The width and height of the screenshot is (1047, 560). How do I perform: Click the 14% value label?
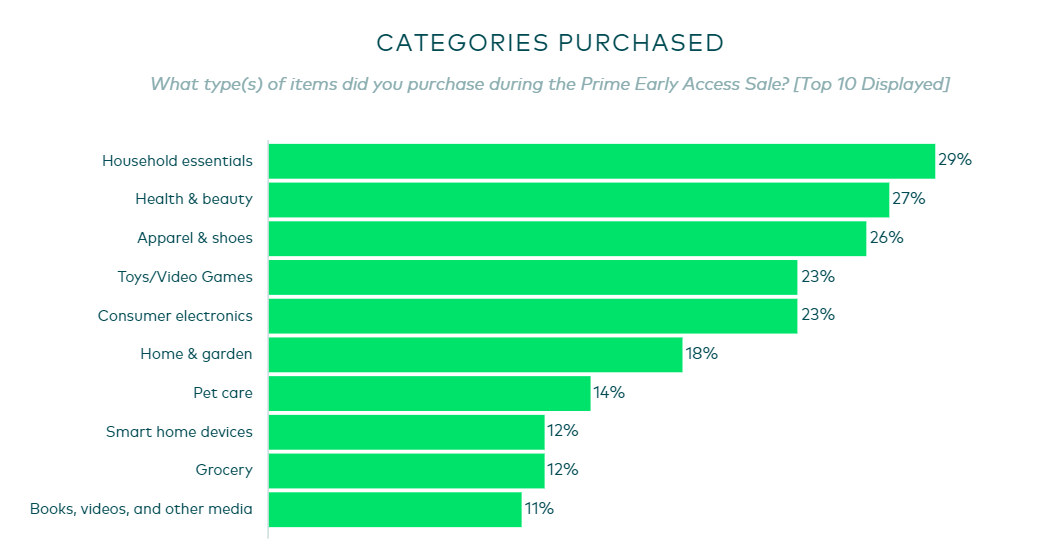[609, 393]
